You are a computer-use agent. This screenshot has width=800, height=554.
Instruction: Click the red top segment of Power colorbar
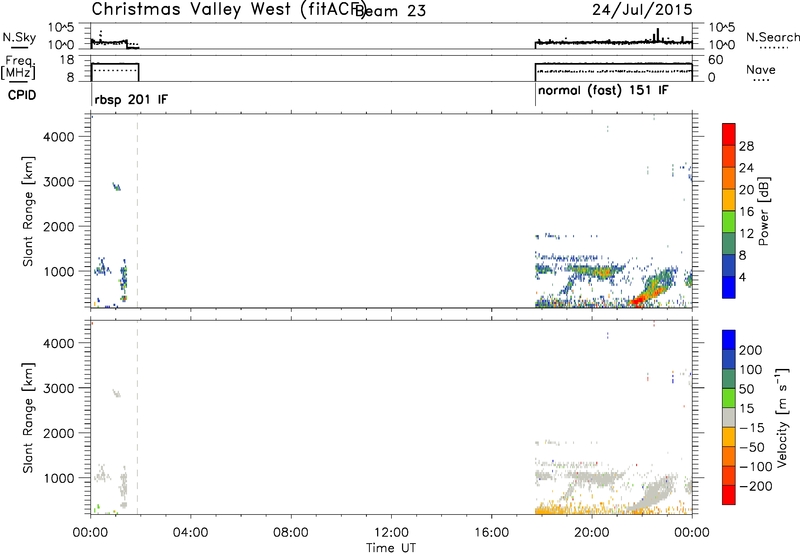click(729, 135)
